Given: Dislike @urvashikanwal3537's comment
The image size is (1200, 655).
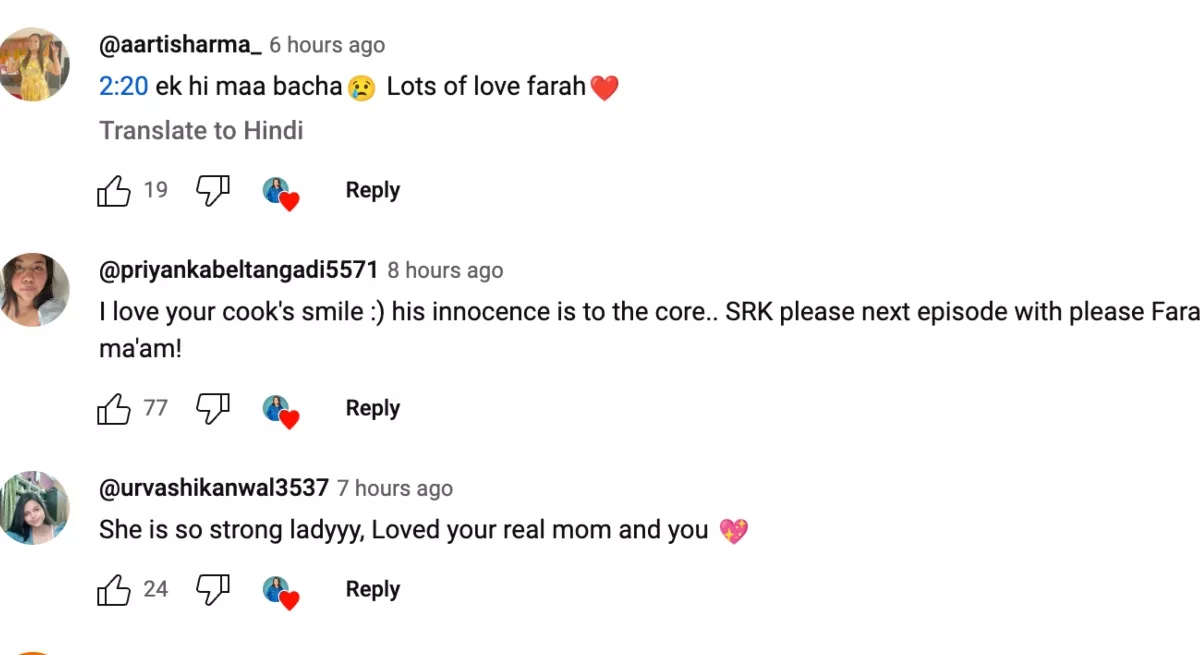Looking at the screenshot, I should click(x=212, y=590).
